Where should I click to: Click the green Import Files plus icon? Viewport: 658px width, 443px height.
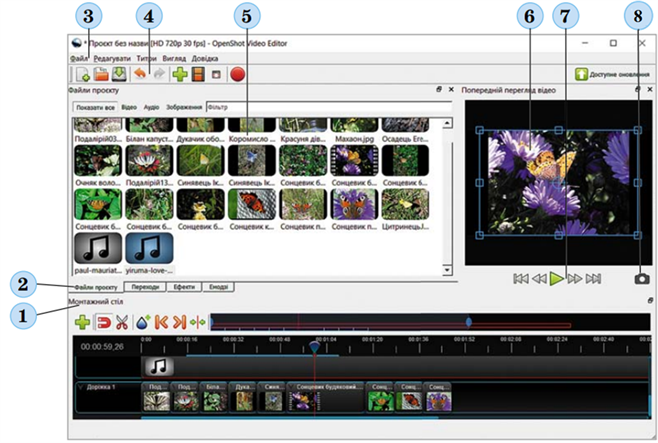[x=180, y=74]
